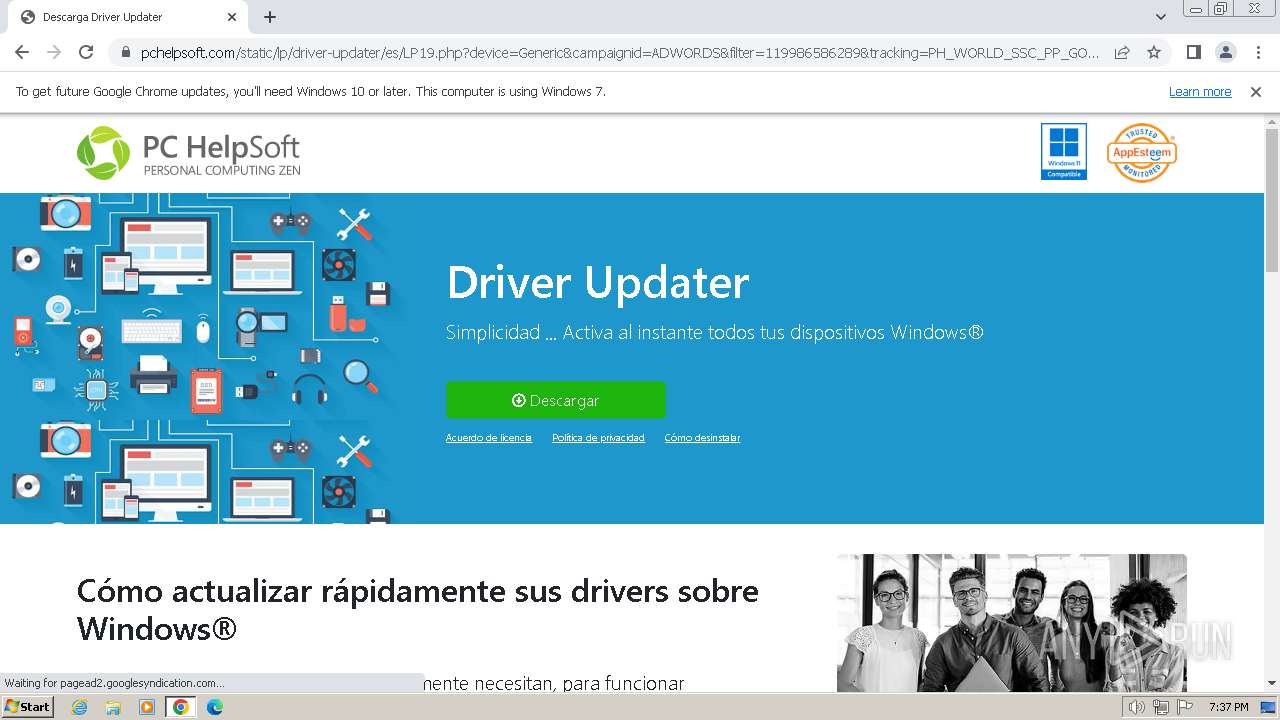Click the 7:37 PM system clock
Screen dimensions: 1280x720
(1228, 707)
